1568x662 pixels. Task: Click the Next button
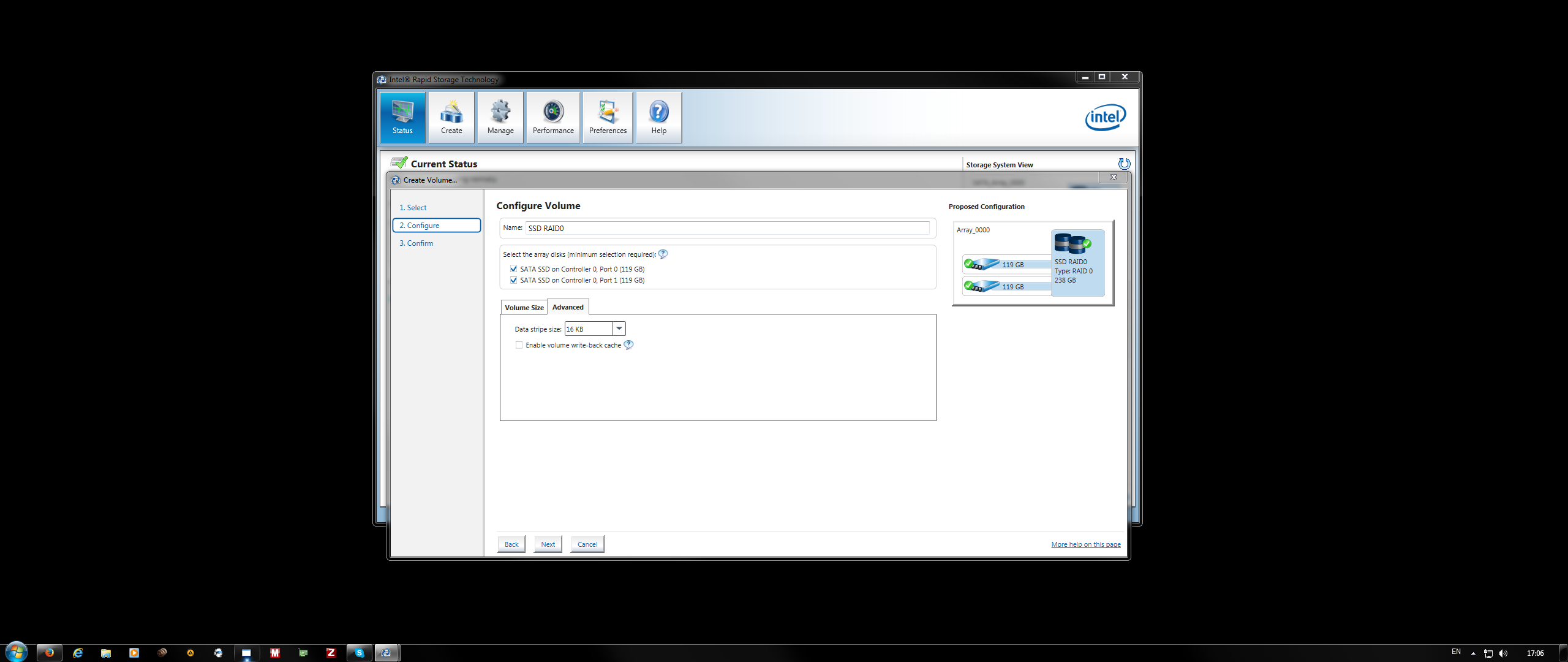click(x=548, y=544)
